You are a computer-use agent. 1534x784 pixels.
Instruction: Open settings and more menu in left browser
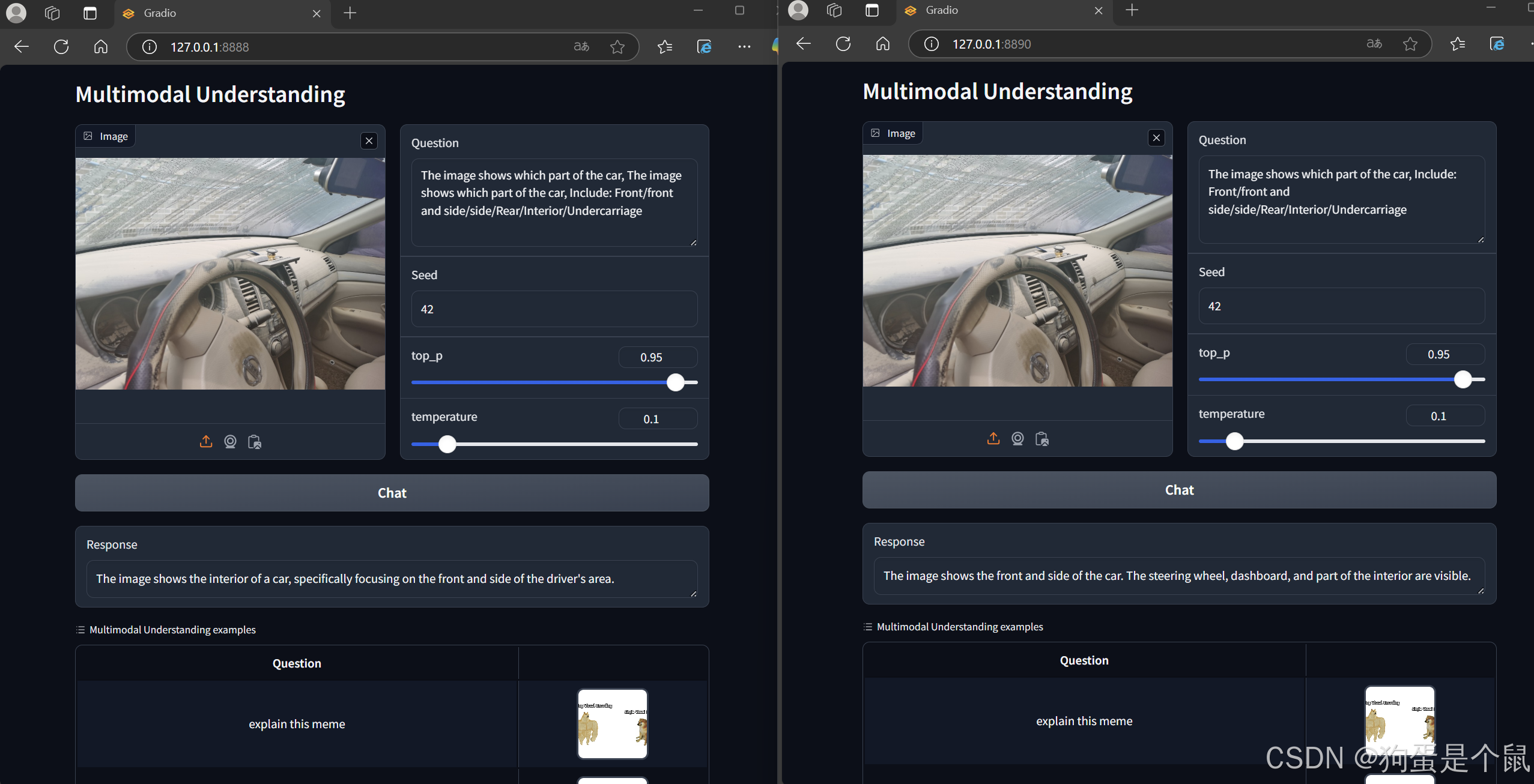744,47
